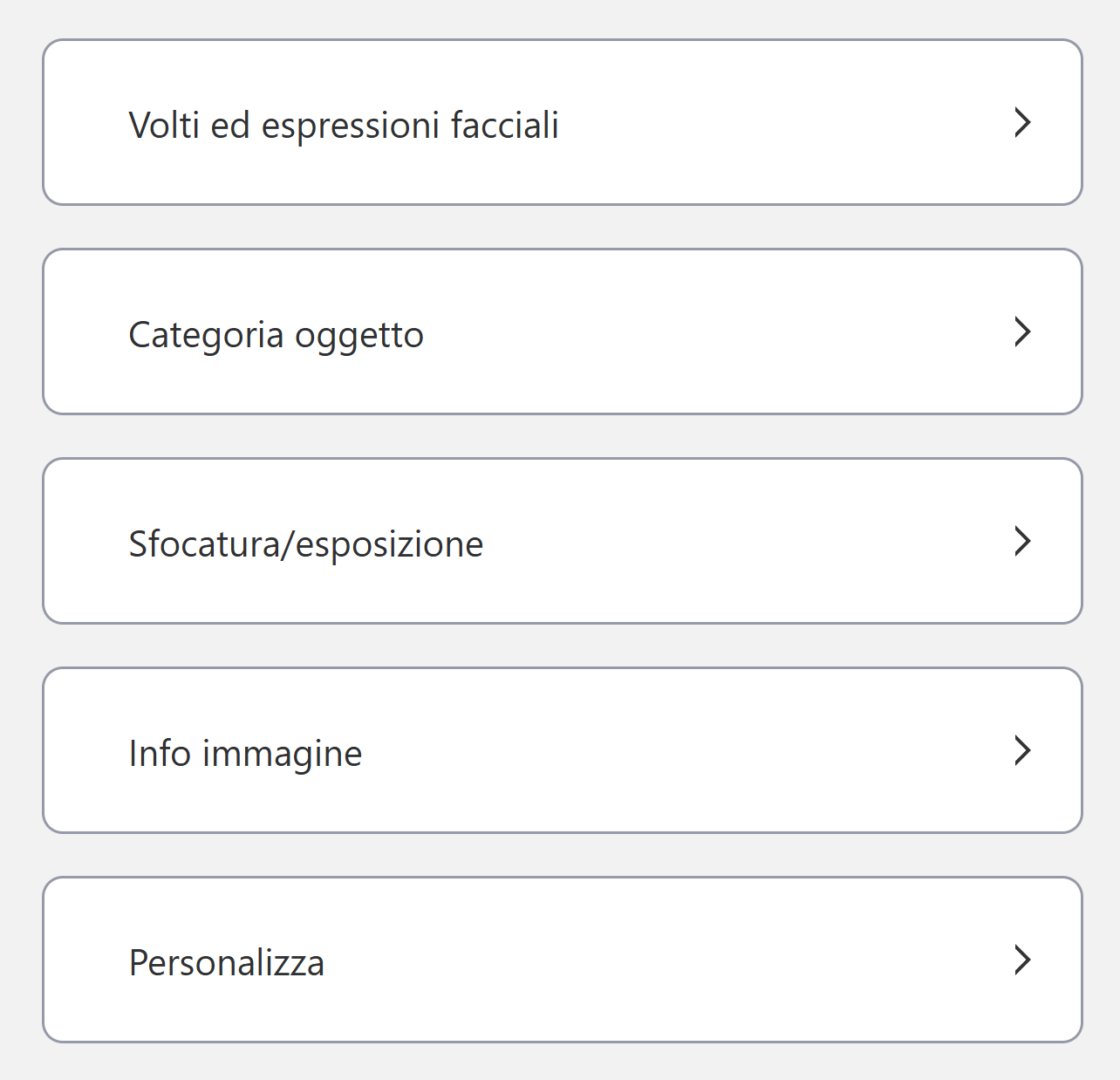Enter the blur and exposure filter row
This screenshot has width=1120, height=1080.
coord(562,541)
